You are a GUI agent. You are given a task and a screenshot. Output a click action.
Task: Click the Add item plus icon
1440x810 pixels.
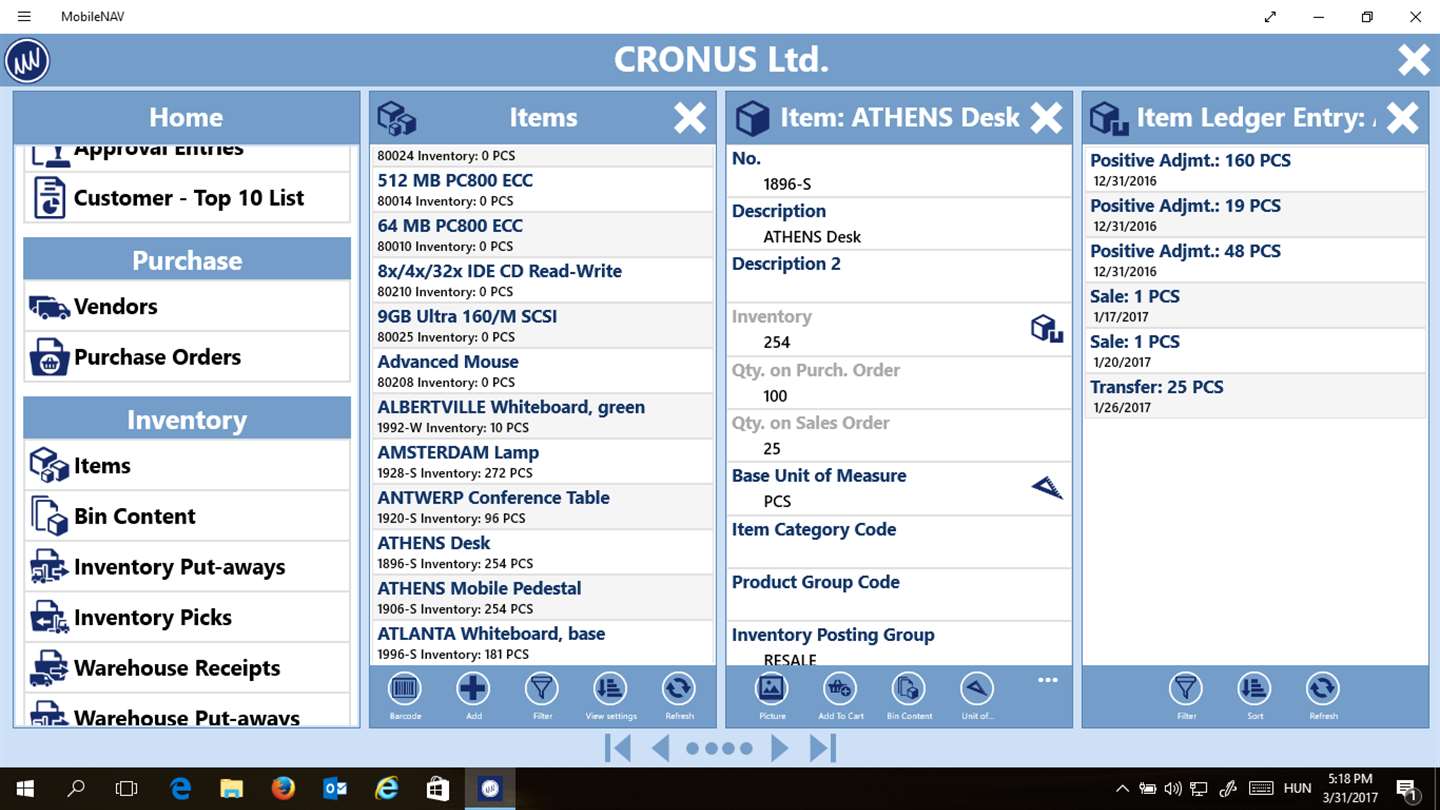click(x=473, y=689)
